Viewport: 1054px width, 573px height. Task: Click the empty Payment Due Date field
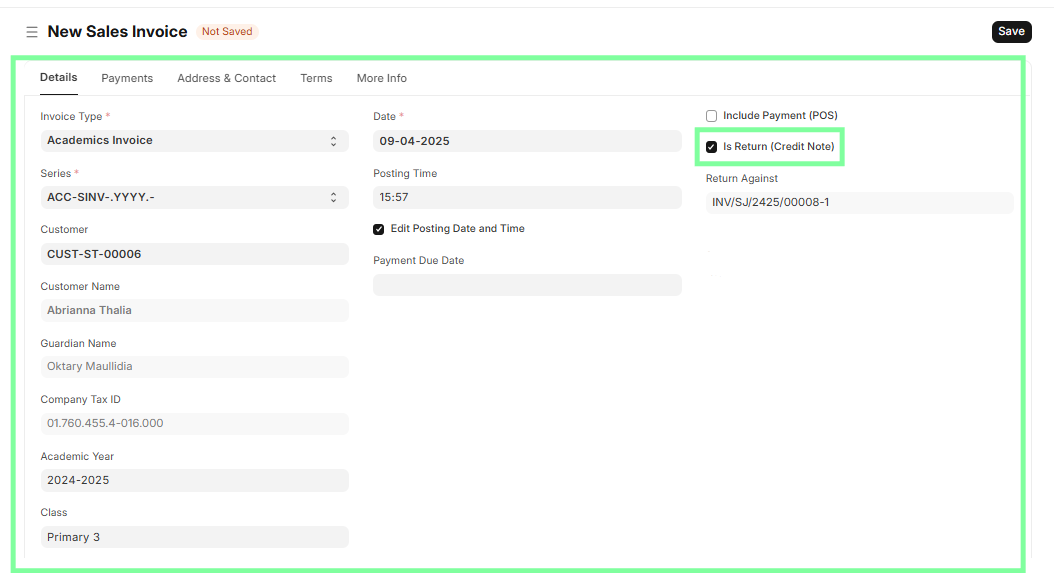[x=527, y=285]
